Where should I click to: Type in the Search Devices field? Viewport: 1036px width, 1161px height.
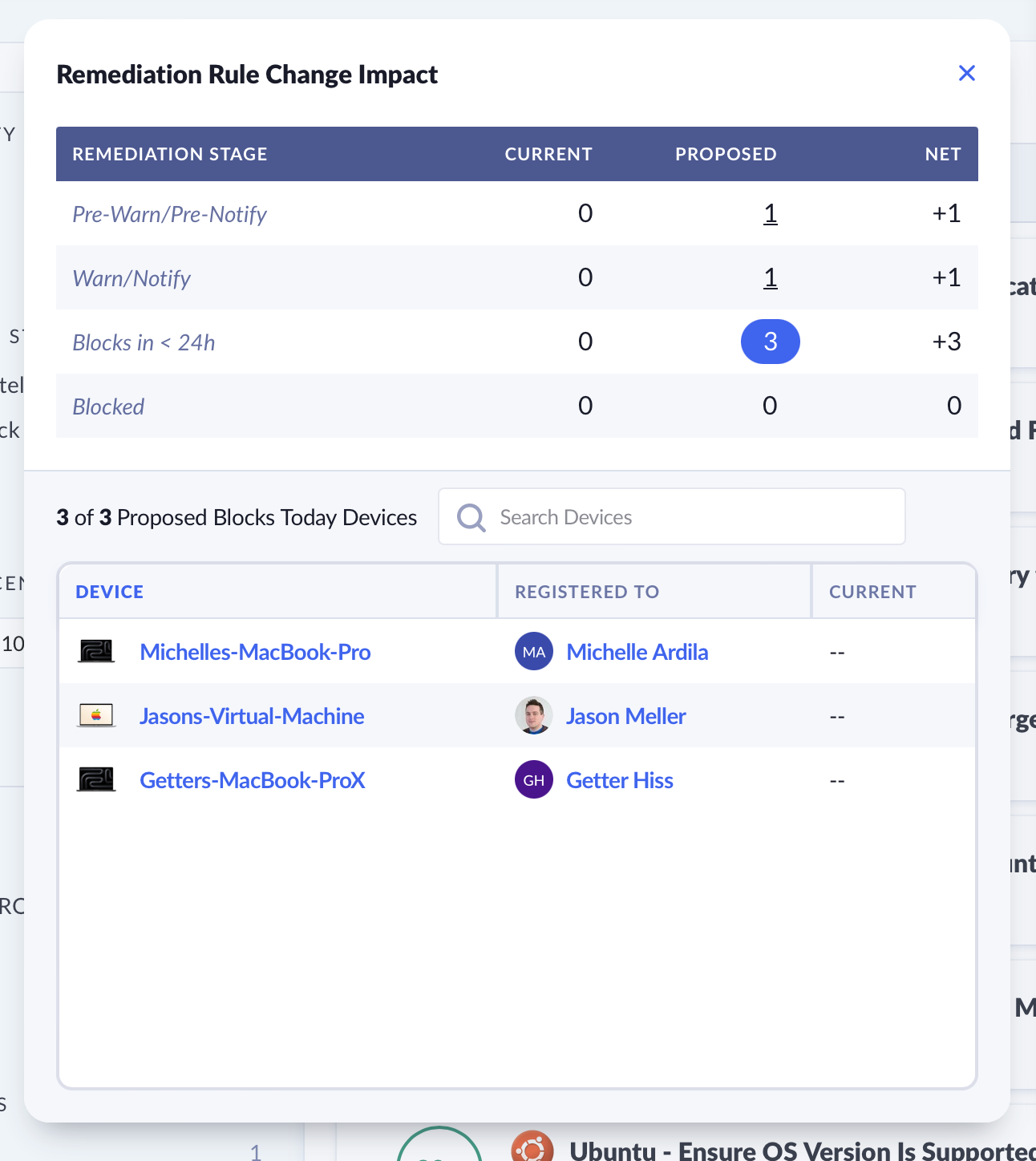pyautogui.click(x=690, y=517)
